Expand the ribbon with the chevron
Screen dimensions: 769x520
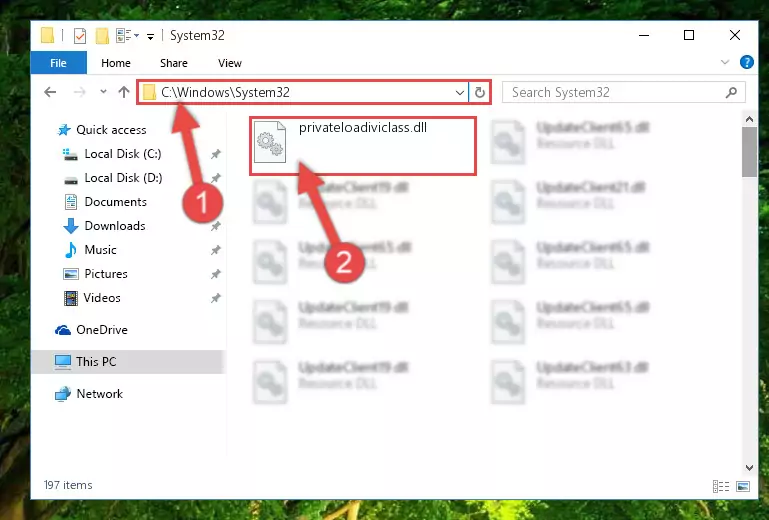(724, 62)
